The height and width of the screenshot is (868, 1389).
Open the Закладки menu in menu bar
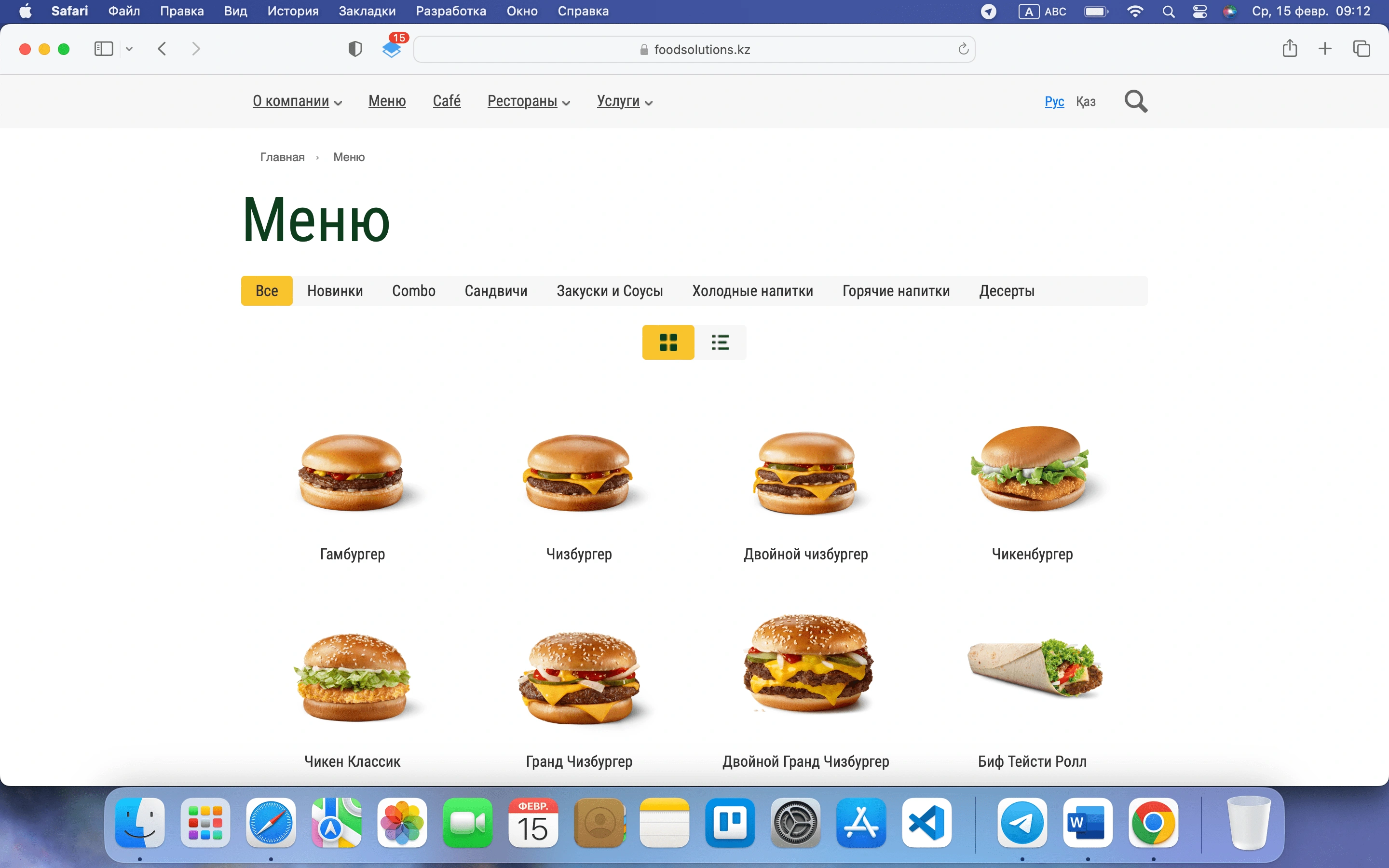click(x=367, y=12)
